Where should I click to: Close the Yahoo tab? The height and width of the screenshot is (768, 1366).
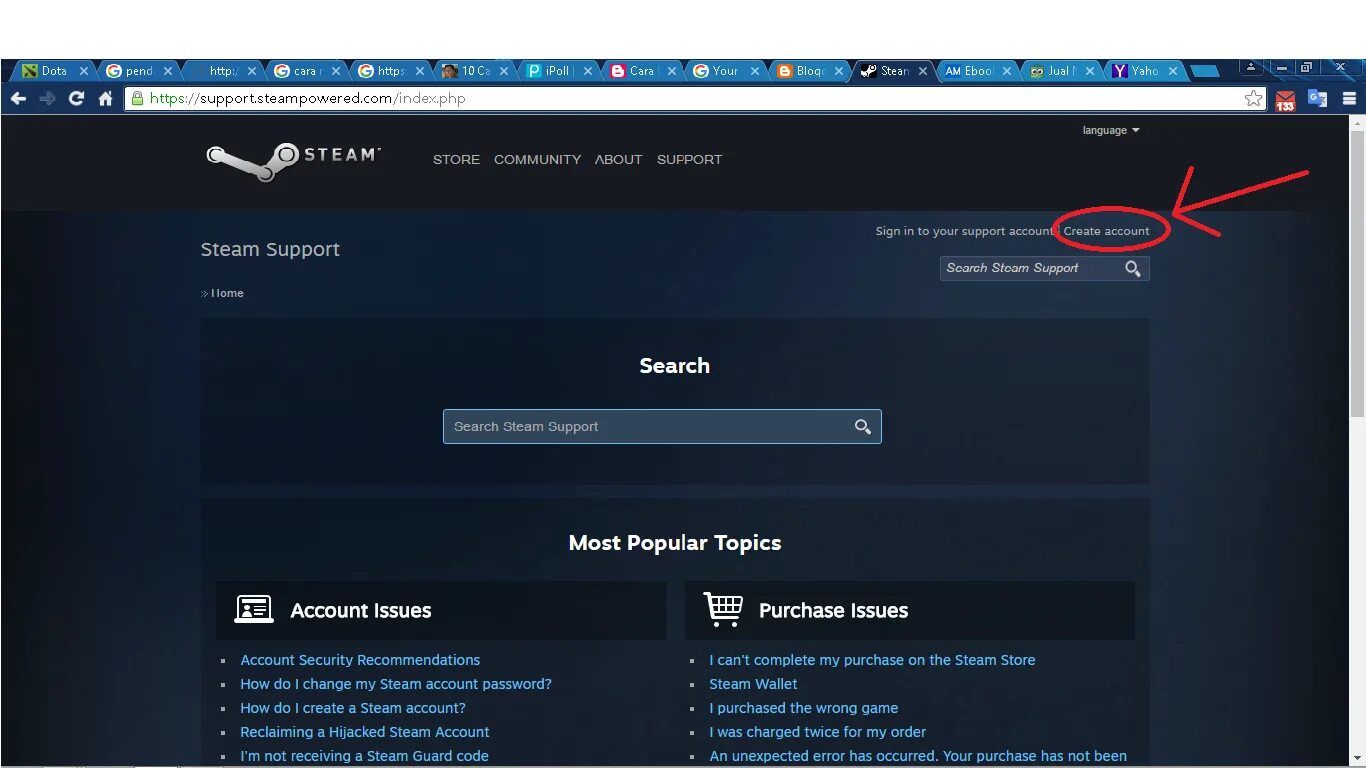pos(1173,71)
